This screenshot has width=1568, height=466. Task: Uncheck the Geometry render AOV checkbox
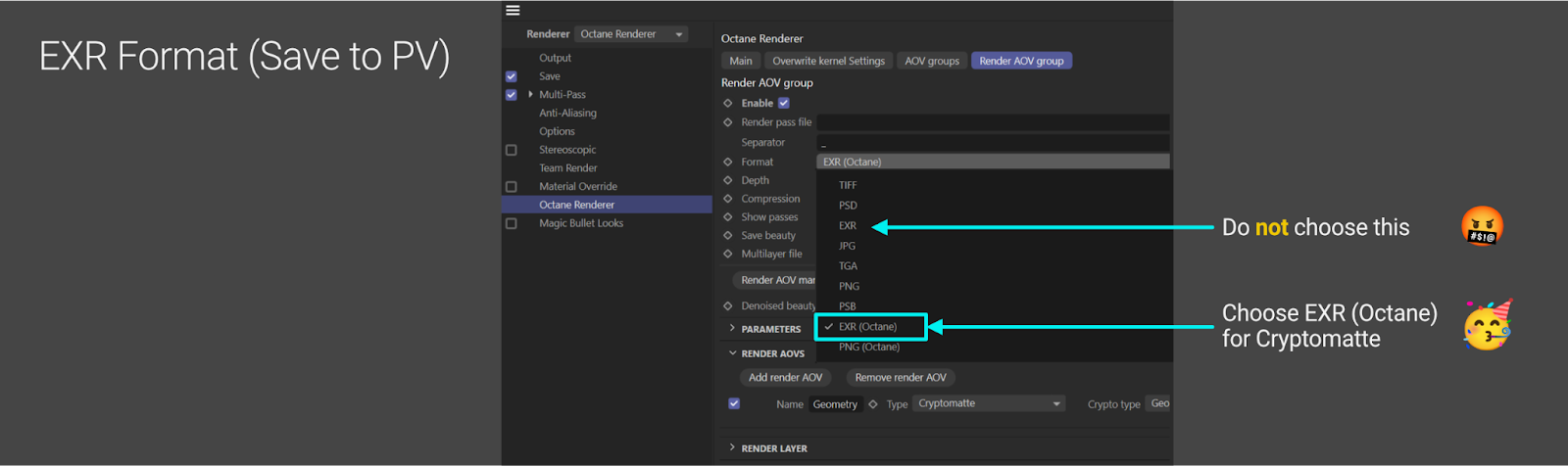[x=734, y=403]
